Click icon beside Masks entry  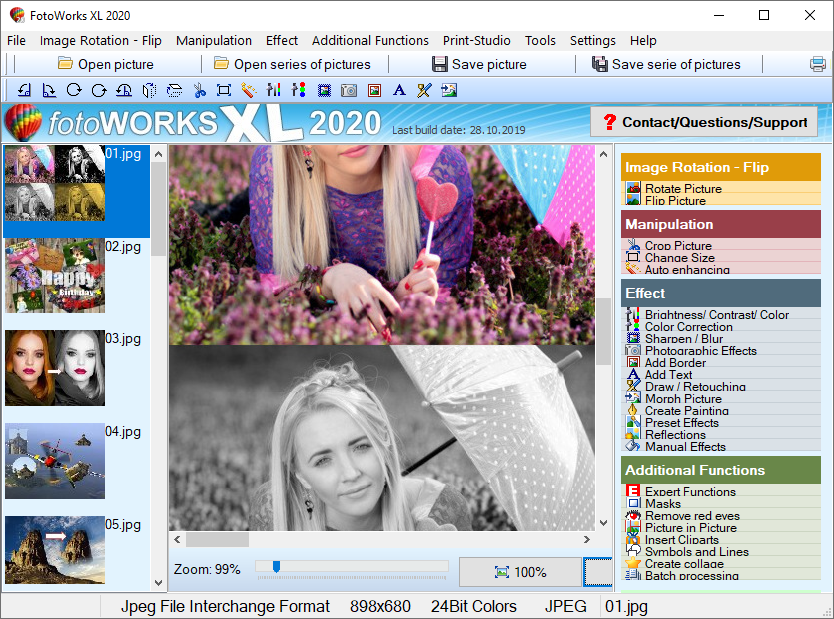633,503
